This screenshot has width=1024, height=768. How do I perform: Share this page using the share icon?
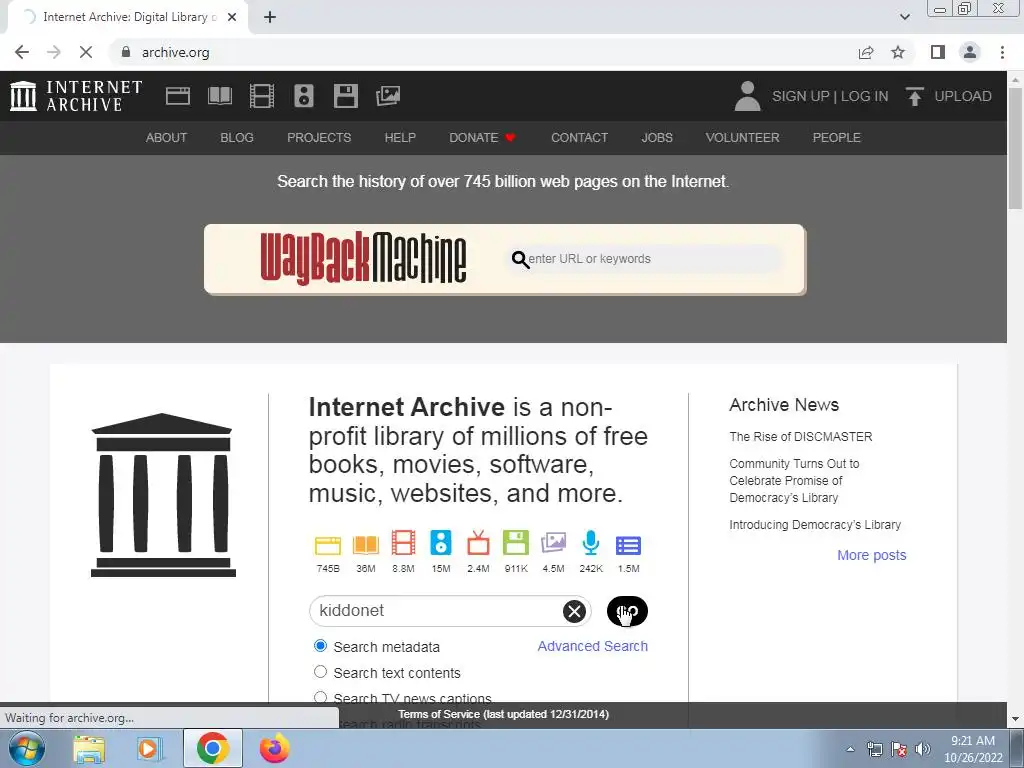coord(866,52)
